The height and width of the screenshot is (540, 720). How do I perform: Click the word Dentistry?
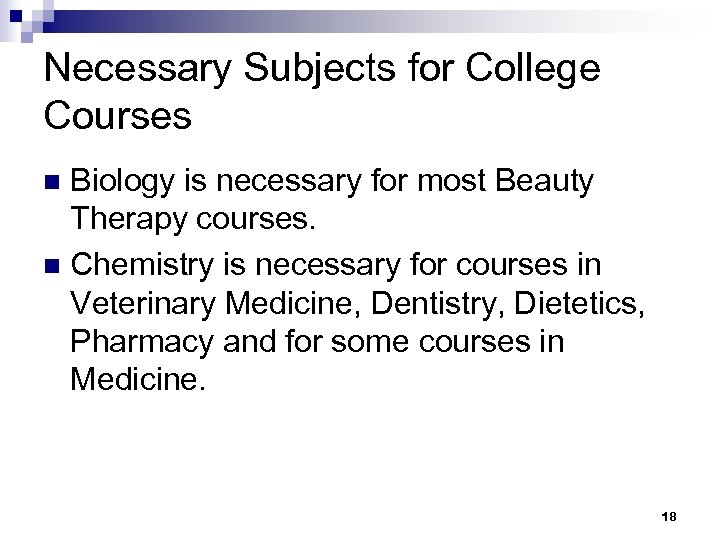pos(428,304)
